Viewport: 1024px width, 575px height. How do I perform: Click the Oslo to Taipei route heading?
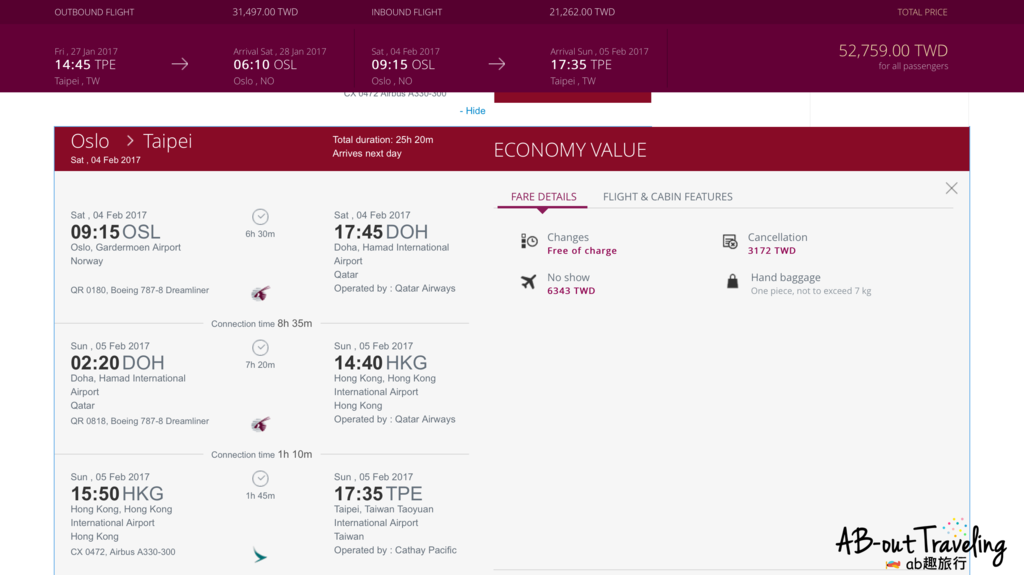pyautogui.click(x=131, y=142)
